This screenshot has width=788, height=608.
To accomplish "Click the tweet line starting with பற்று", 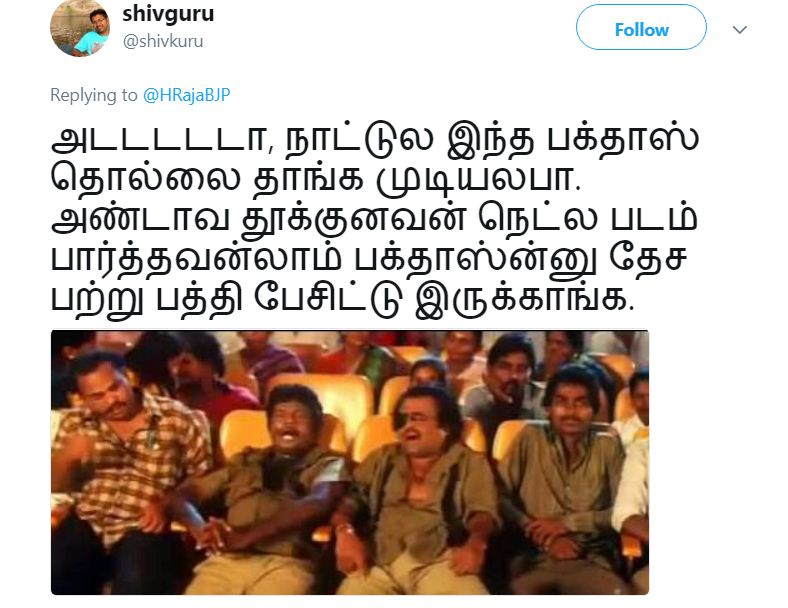I will point(343,300).
